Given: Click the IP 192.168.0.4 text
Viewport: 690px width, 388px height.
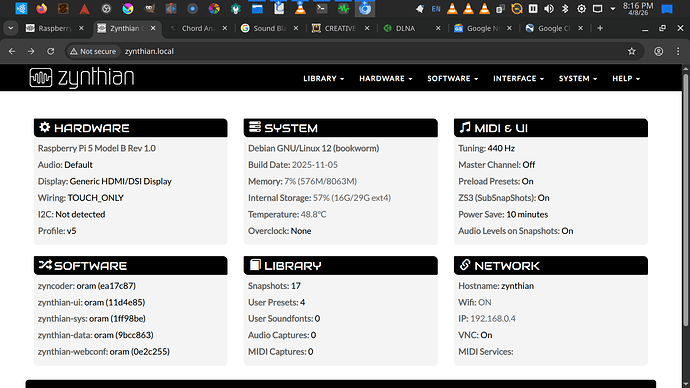Looking at the screenshot, I should (x=487, y=318).
